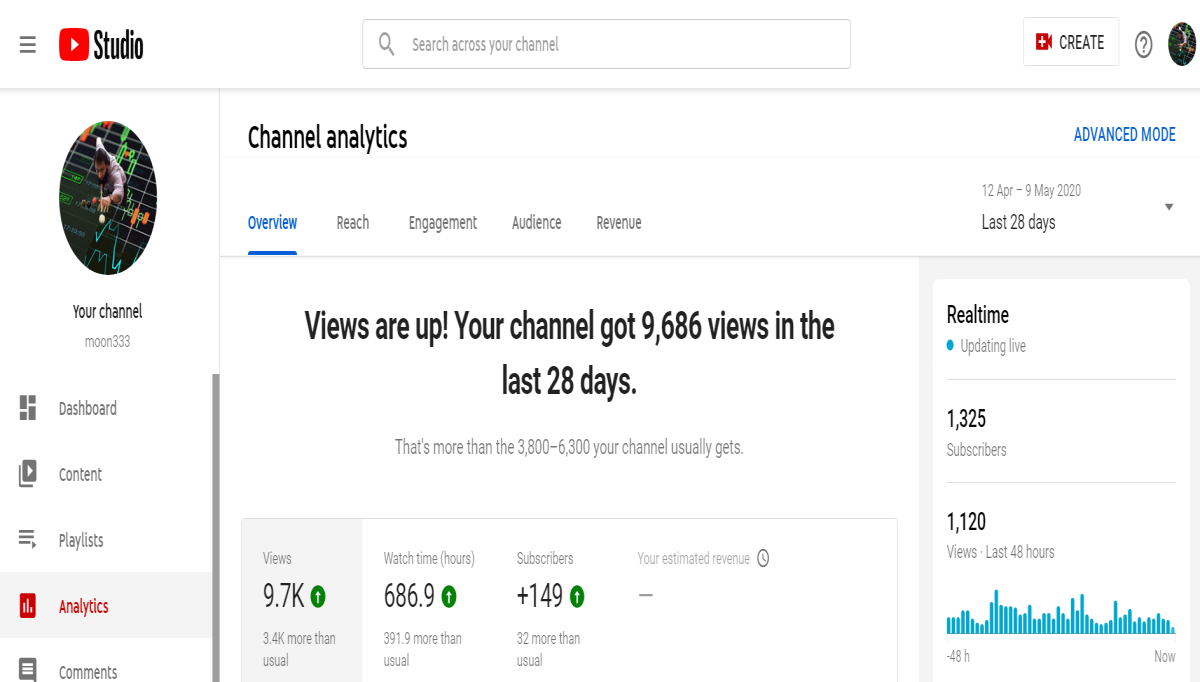Open ADVANCED MODE link
This screenshot has width=1200, height=682.
point(1125,134)
